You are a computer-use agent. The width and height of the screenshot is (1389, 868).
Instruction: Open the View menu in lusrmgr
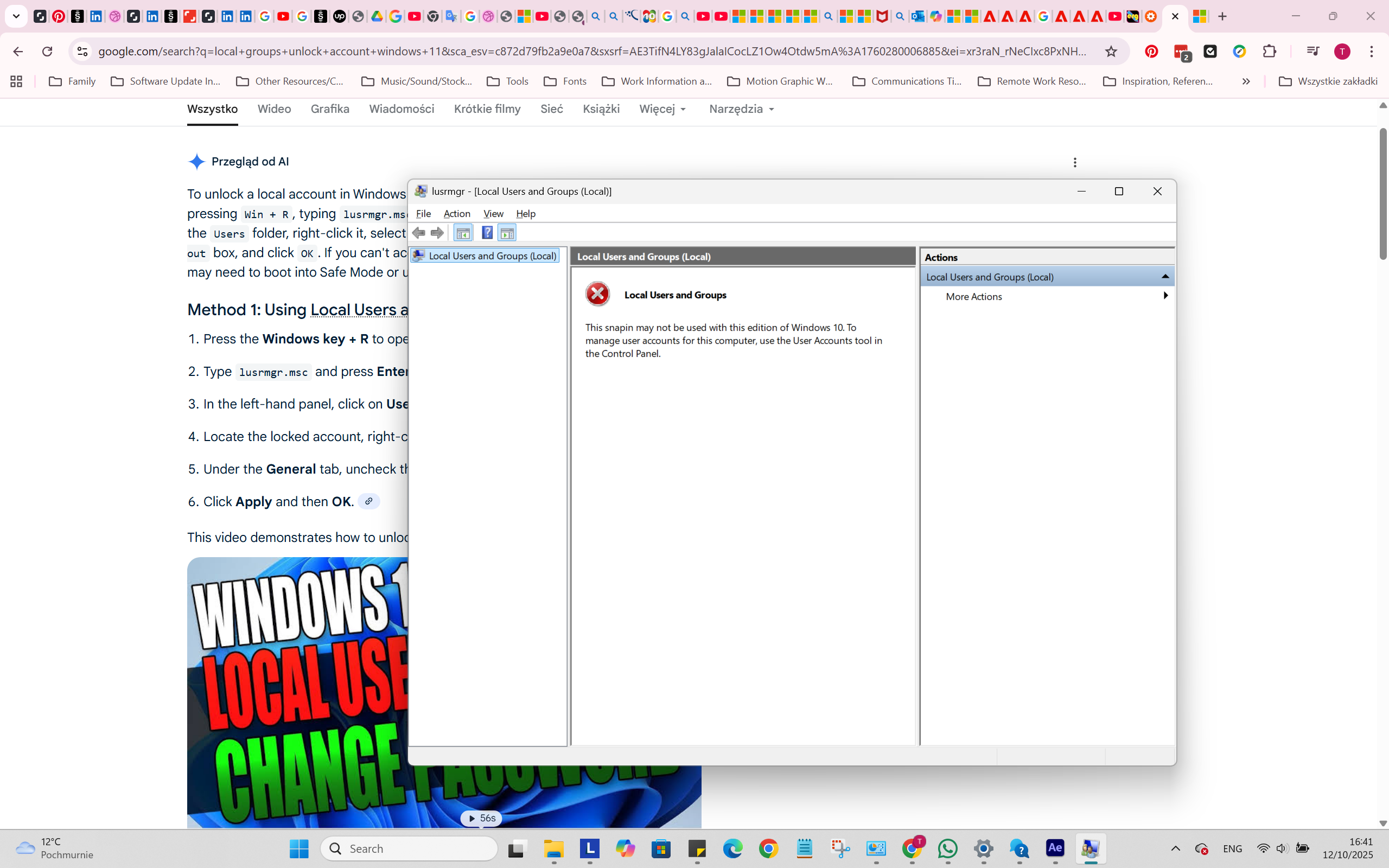point(493,214)
